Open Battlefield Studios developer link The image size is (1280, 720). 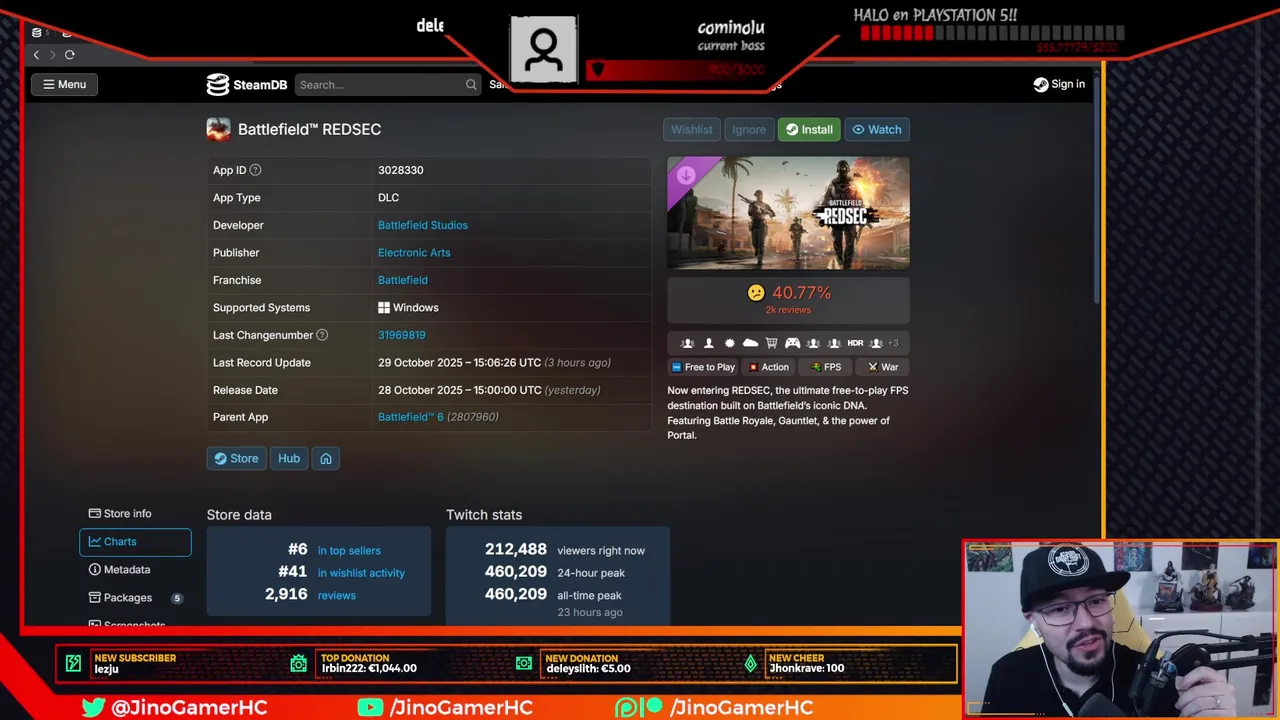[422, 225]
